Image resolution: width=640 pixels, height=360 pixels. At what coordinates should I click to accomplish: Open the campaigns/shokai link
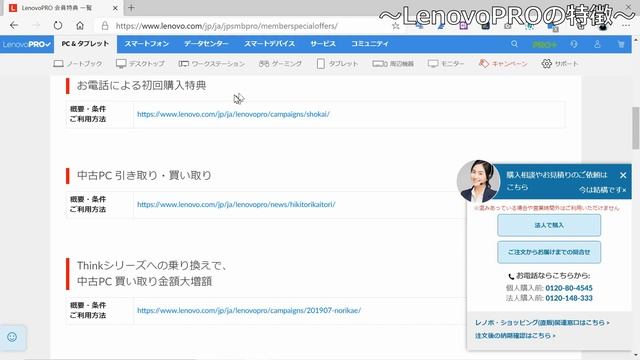click(233, 114)
